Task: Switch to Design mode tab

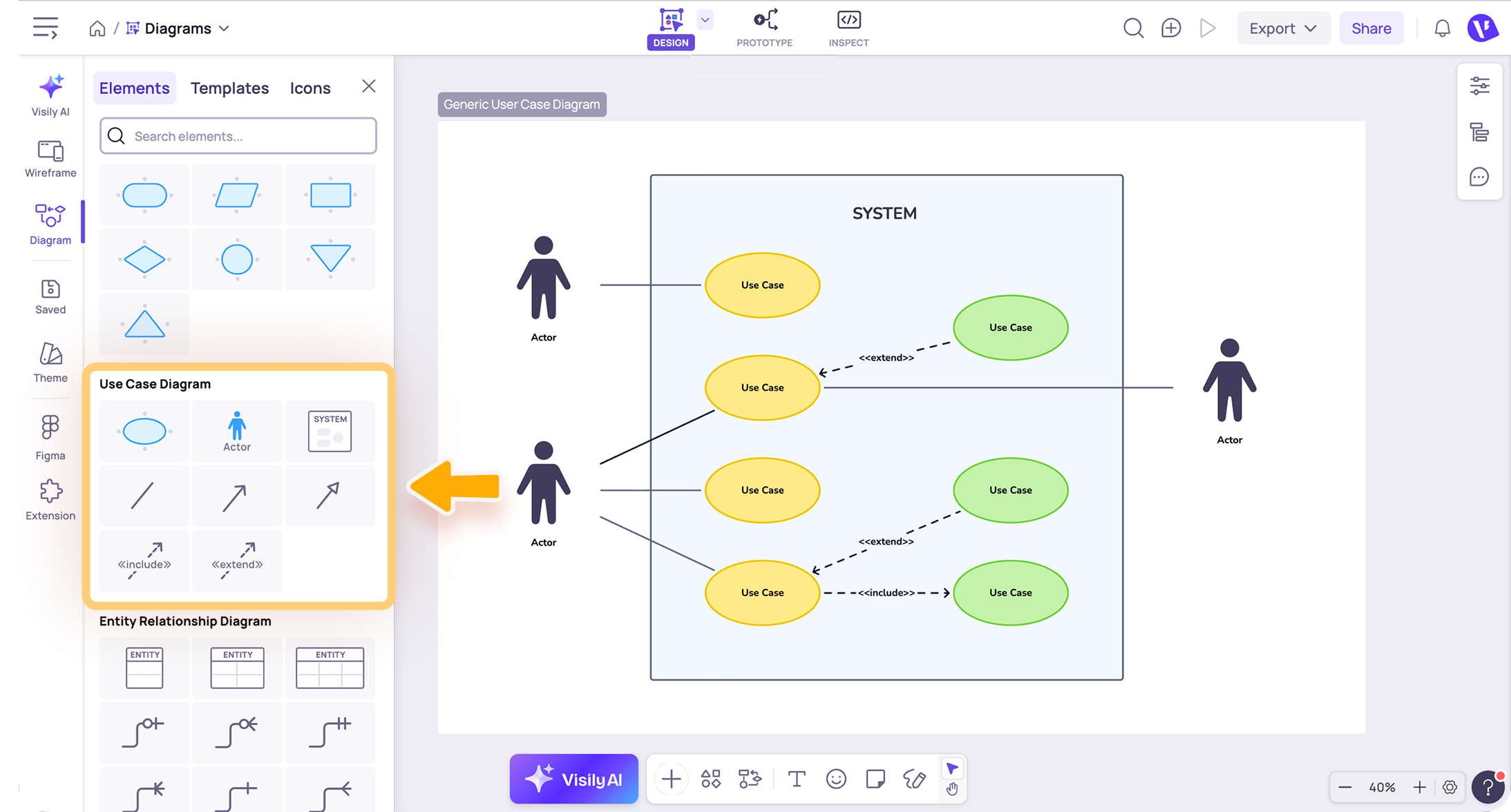Action: pos(671,28)
